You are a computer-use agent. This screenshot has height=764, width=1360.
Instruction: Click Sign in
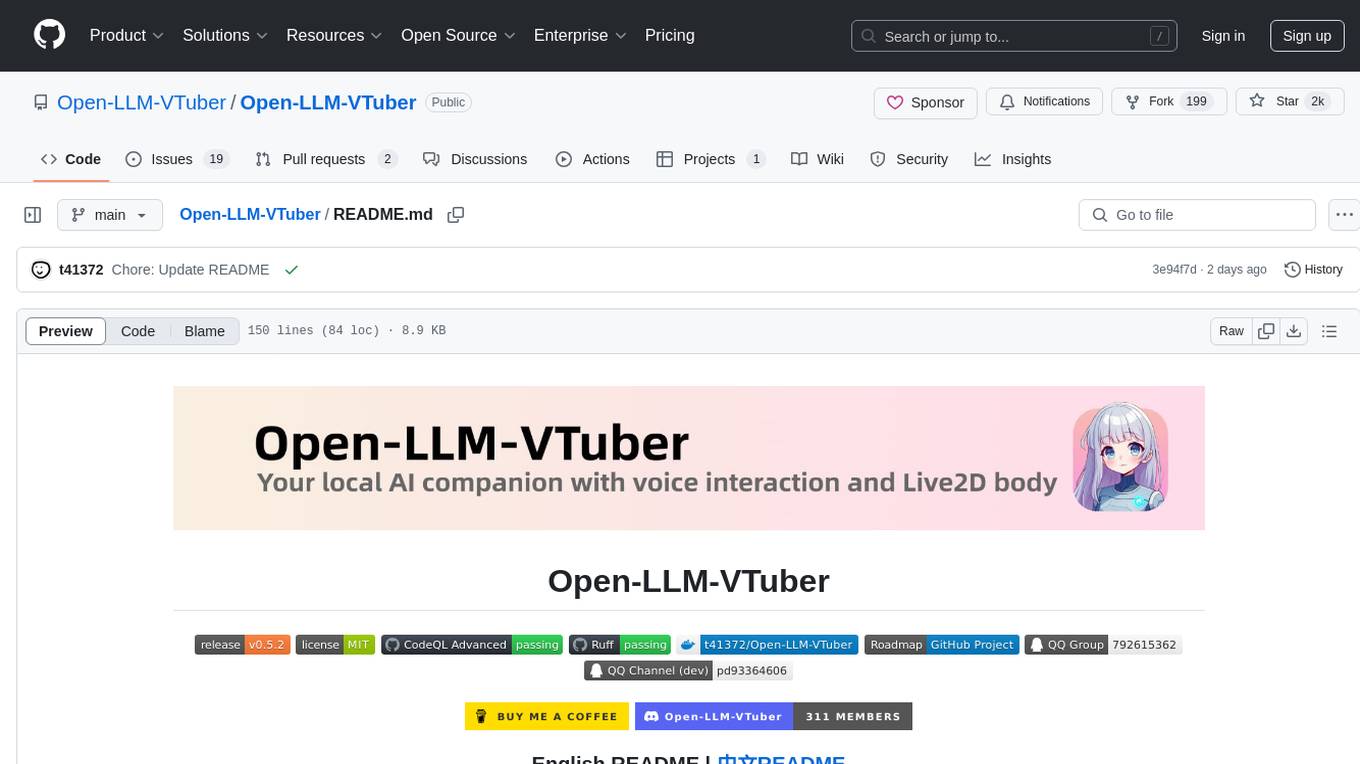1223,36
